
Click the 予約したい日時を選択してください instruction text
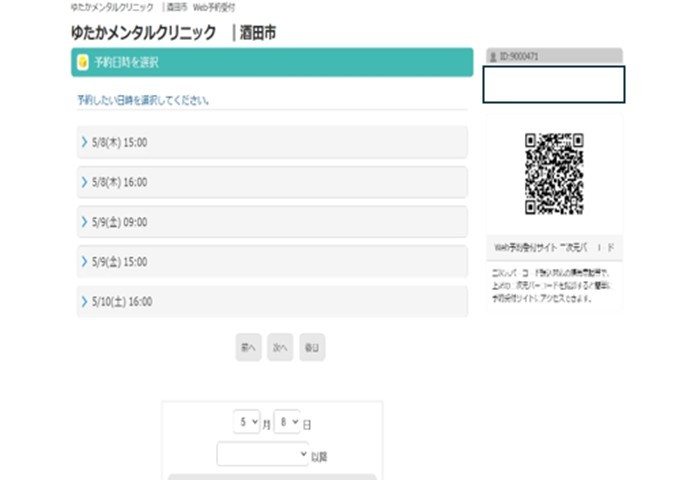[x=143, y=100]
